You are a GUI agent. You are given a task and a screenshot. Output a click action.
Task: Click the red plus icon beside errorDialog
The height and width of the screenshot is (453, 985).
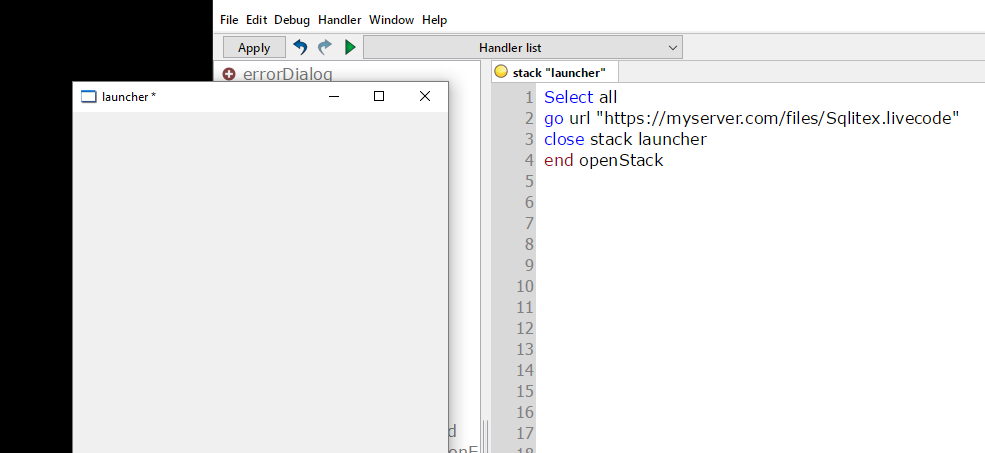[229, 73]
